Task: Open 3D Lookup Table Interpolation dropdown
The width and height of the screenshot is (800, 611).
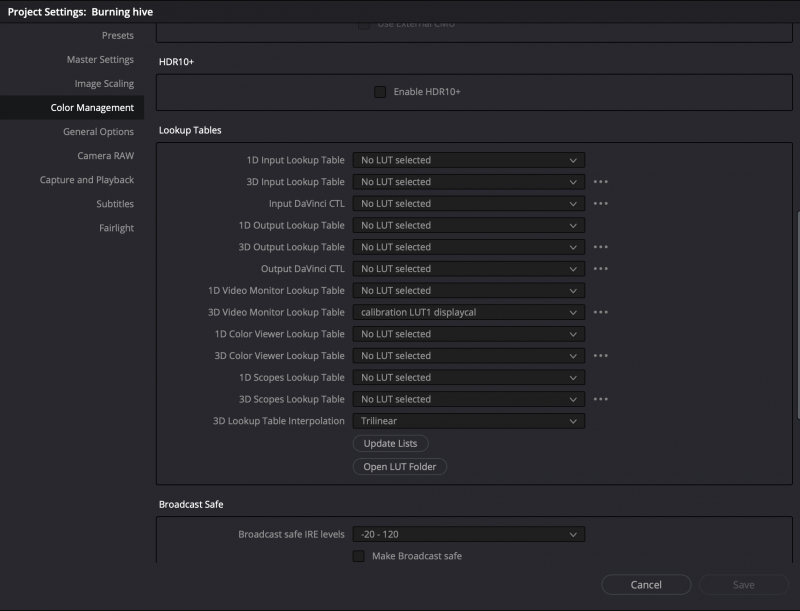Action: (468, 421)
